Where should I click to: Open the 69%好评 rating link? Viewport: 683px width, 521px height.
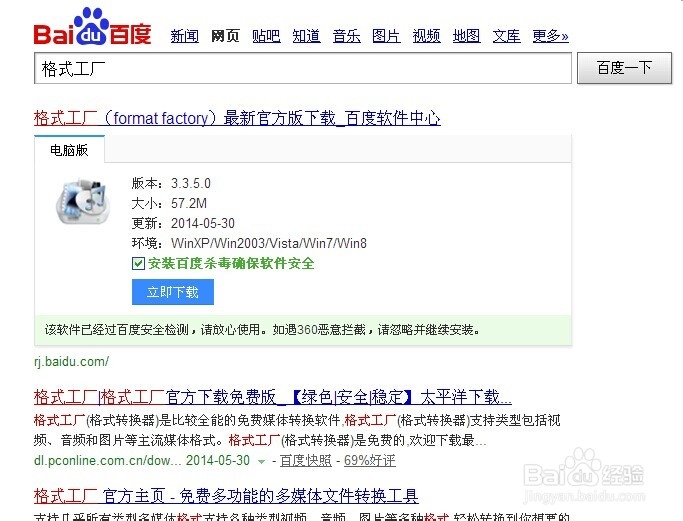pyautogui.click(x=370, y=460)
